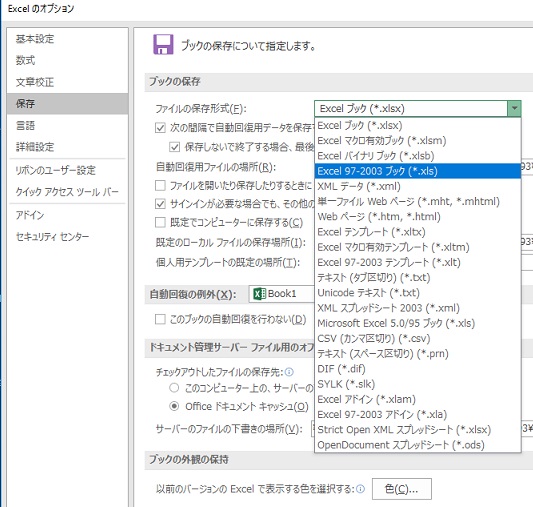Choose XML スプレッドシート 2003 (*.xml)
533x507 pixels.
click(418, 308)
